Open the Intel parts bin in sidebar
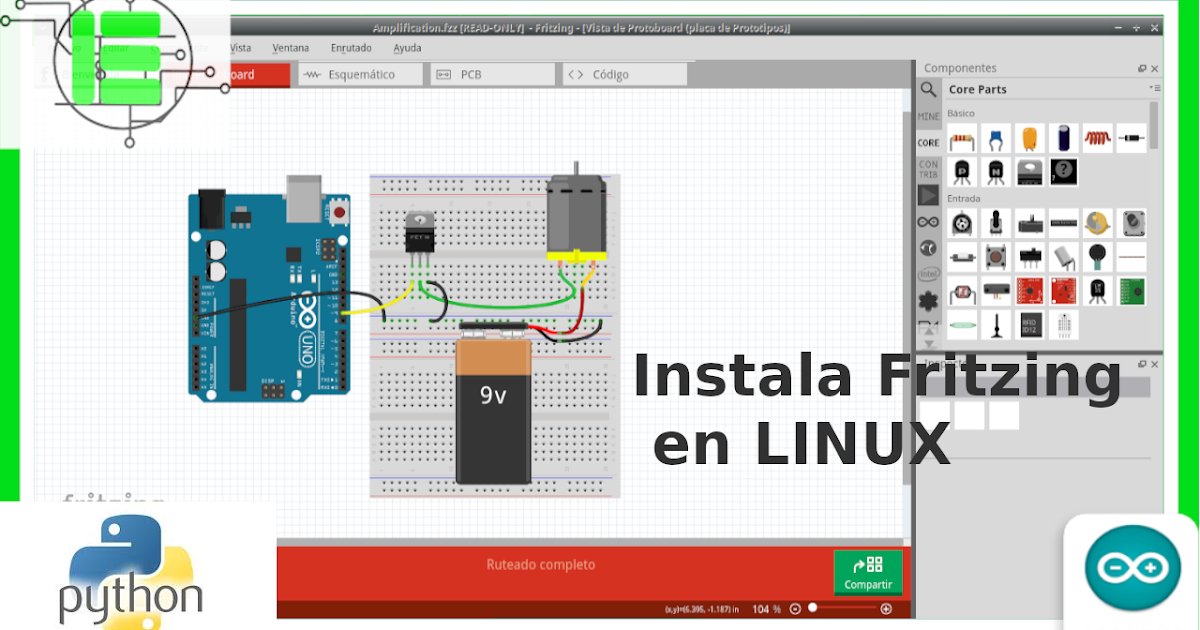The width and height of the screenshot is (1200, 630). (927, 273)
